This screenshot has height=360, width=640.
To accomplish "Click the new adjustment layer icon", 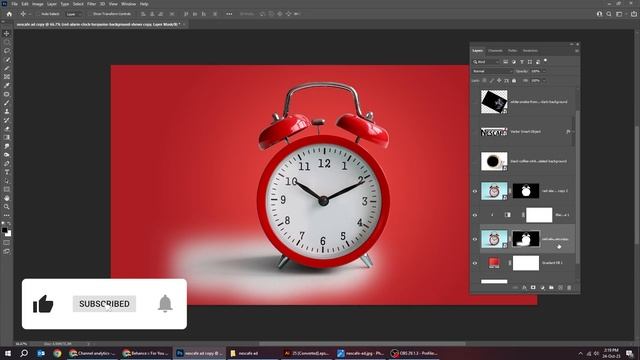I will [x=542, y=288].
